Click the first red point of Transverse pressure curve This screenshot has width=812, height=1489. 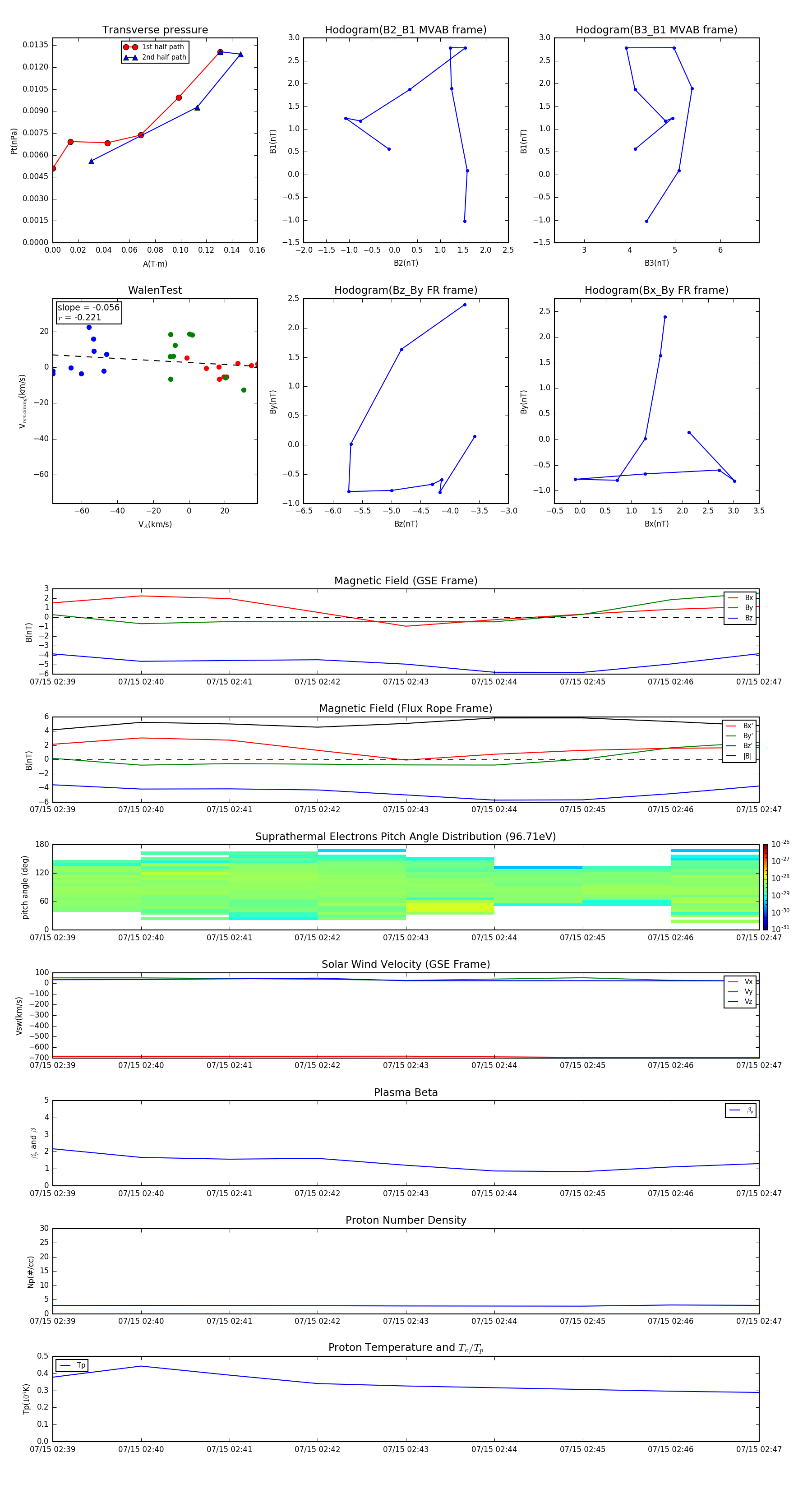point(53,169)
